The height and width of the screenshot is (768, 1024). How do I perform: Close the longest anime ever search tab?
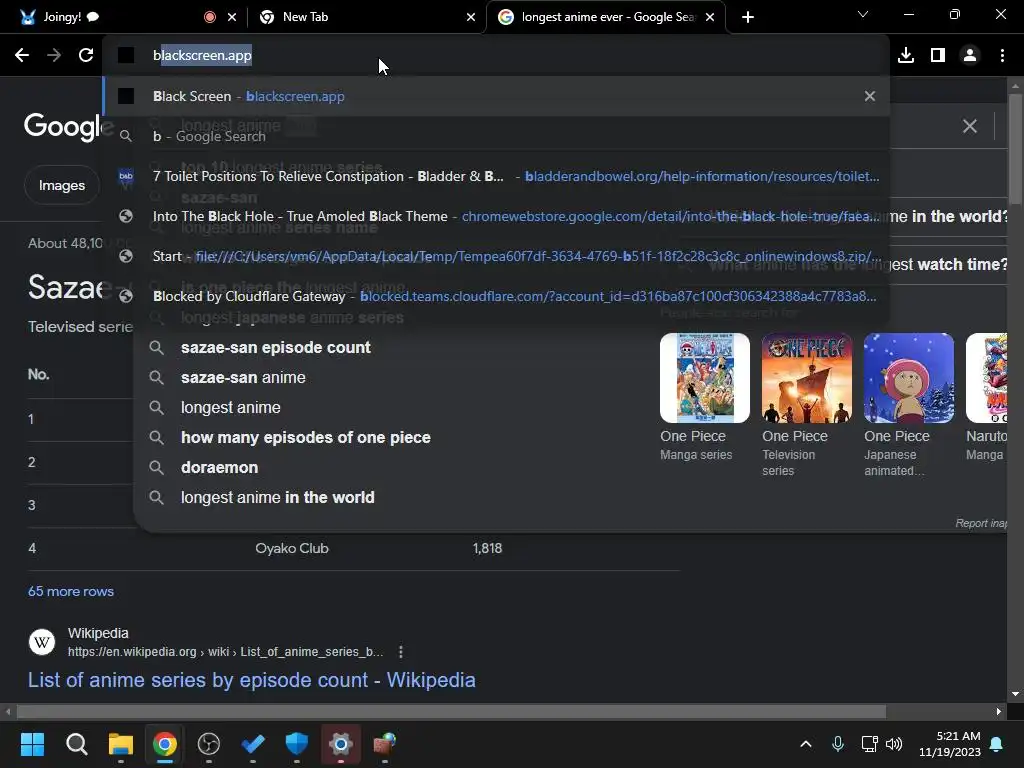click(x=710, y=17)
